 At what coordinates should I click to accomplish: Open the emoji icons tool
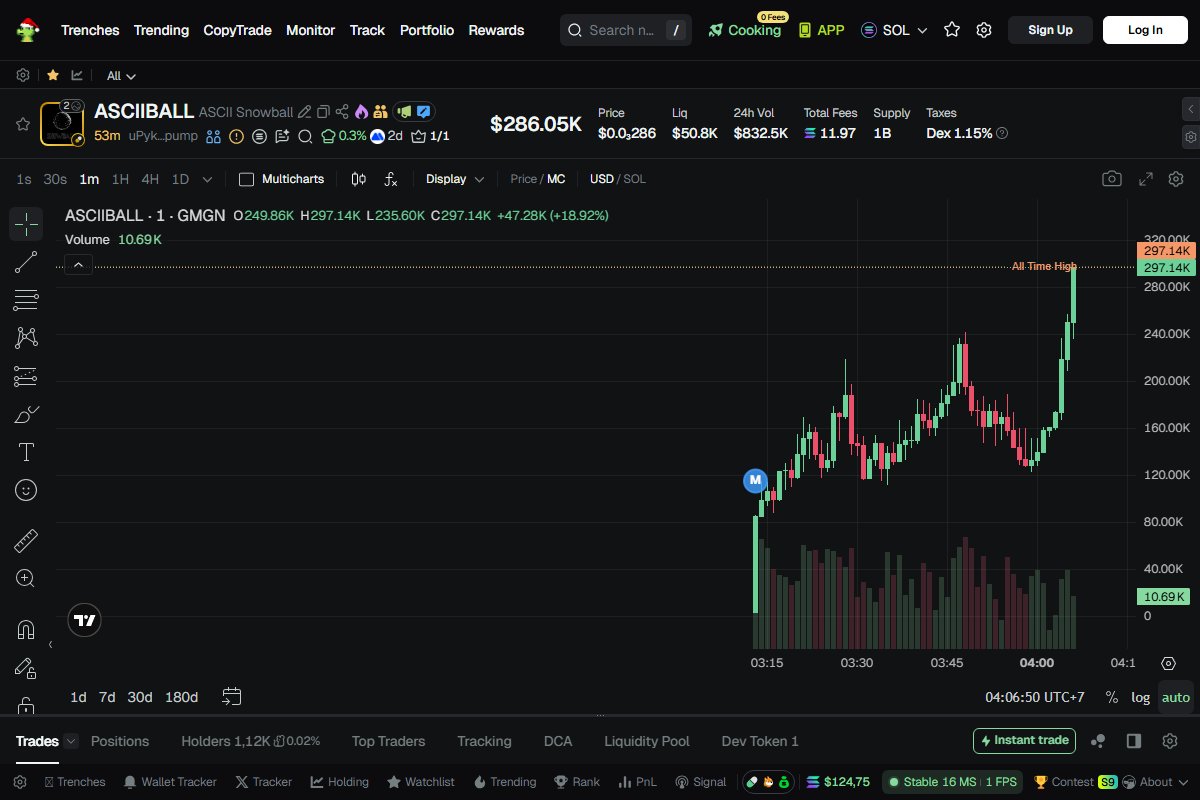26,490
